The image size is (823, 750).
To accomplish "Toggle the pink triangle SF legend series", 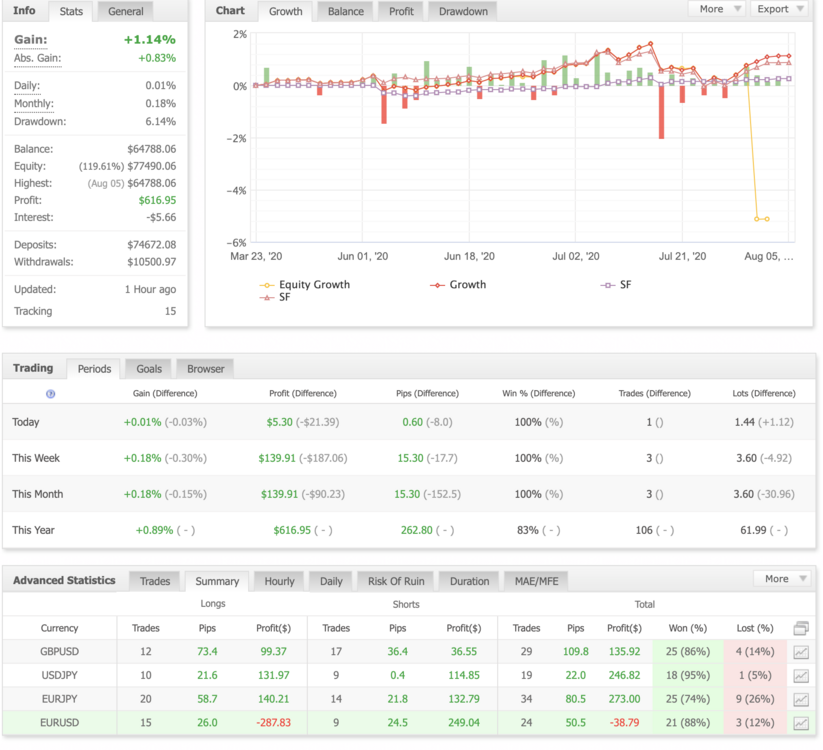I will (x=275, y=297).
